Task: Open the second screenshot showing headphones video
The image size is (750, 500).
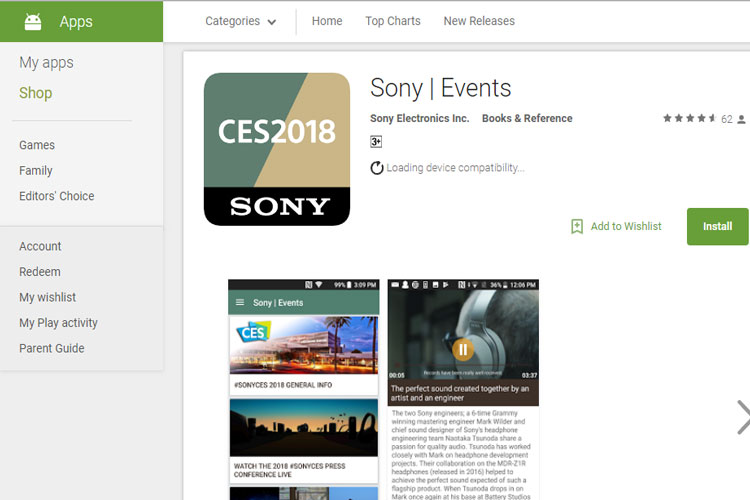Action: pyautogui.click(x=463, y=389)
